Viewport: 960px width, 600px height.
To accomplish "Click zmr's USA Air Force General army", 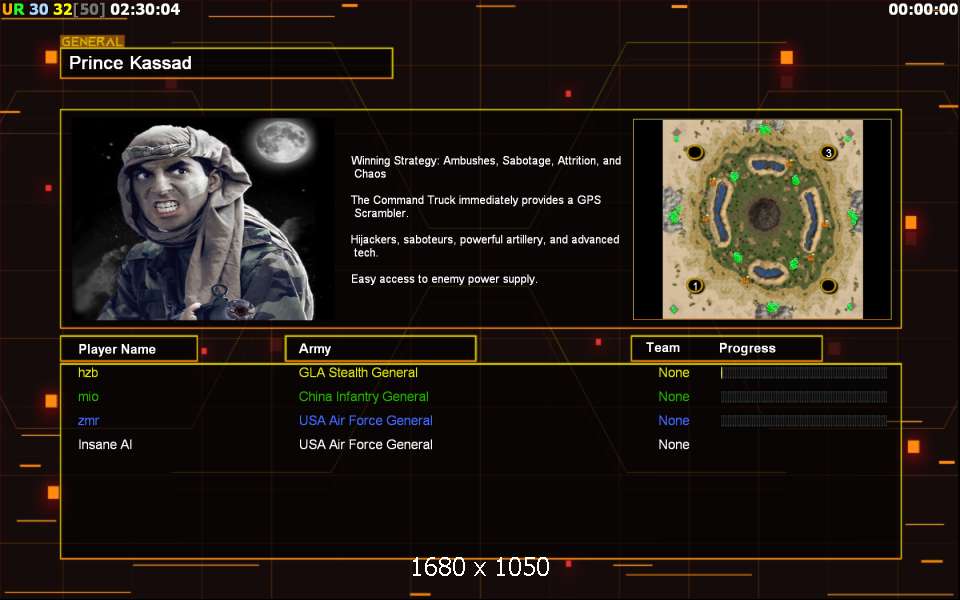I will tap(366, 421).
